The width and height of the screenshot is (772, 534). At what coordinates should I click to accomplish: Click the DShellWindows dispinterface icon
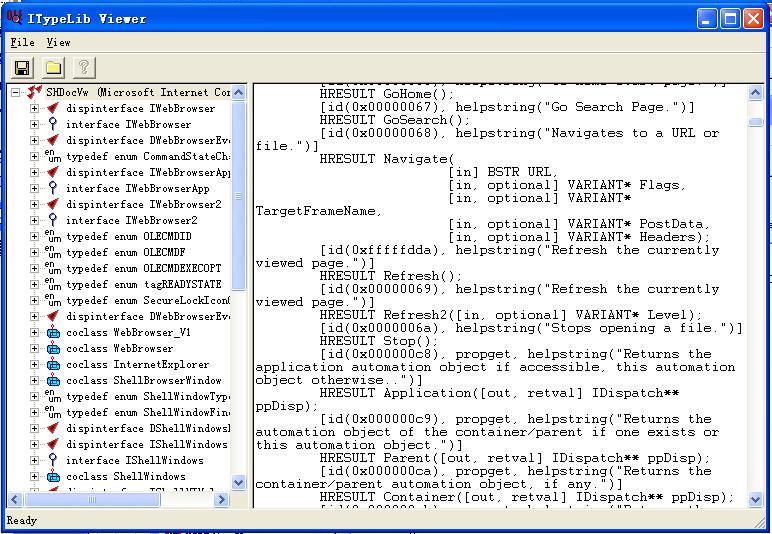point(53,428)
